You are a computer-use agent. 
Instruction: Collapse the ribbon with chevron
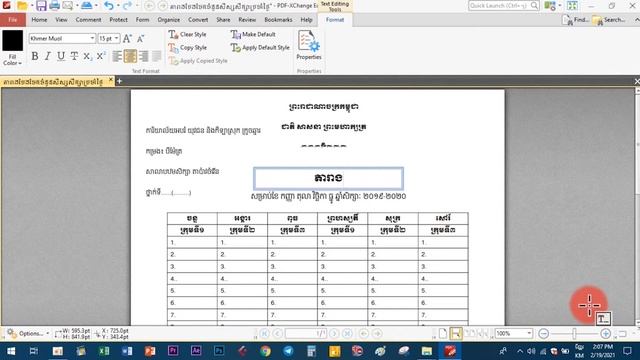[x=636, y=20]
